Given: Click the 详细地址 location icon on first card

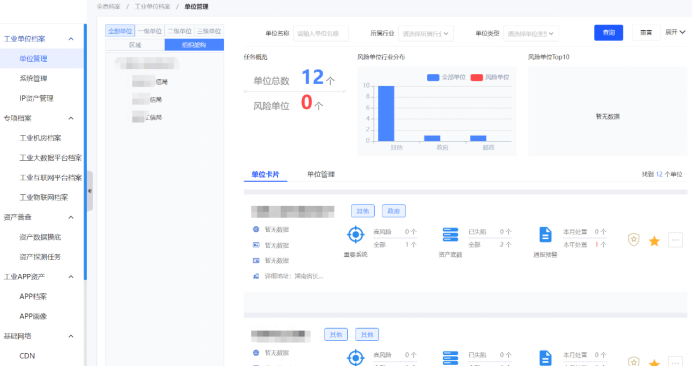Looking at the screenshot, I should pyautogui.click(x=256, y=276).
